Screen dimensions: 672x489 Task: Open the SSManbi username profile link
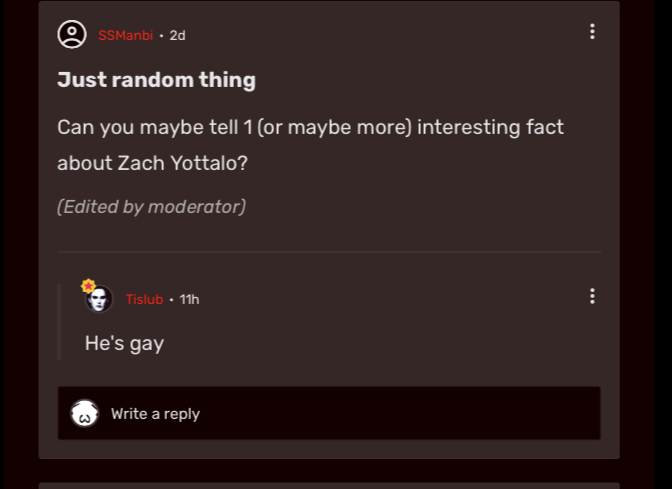coord(126,35)
